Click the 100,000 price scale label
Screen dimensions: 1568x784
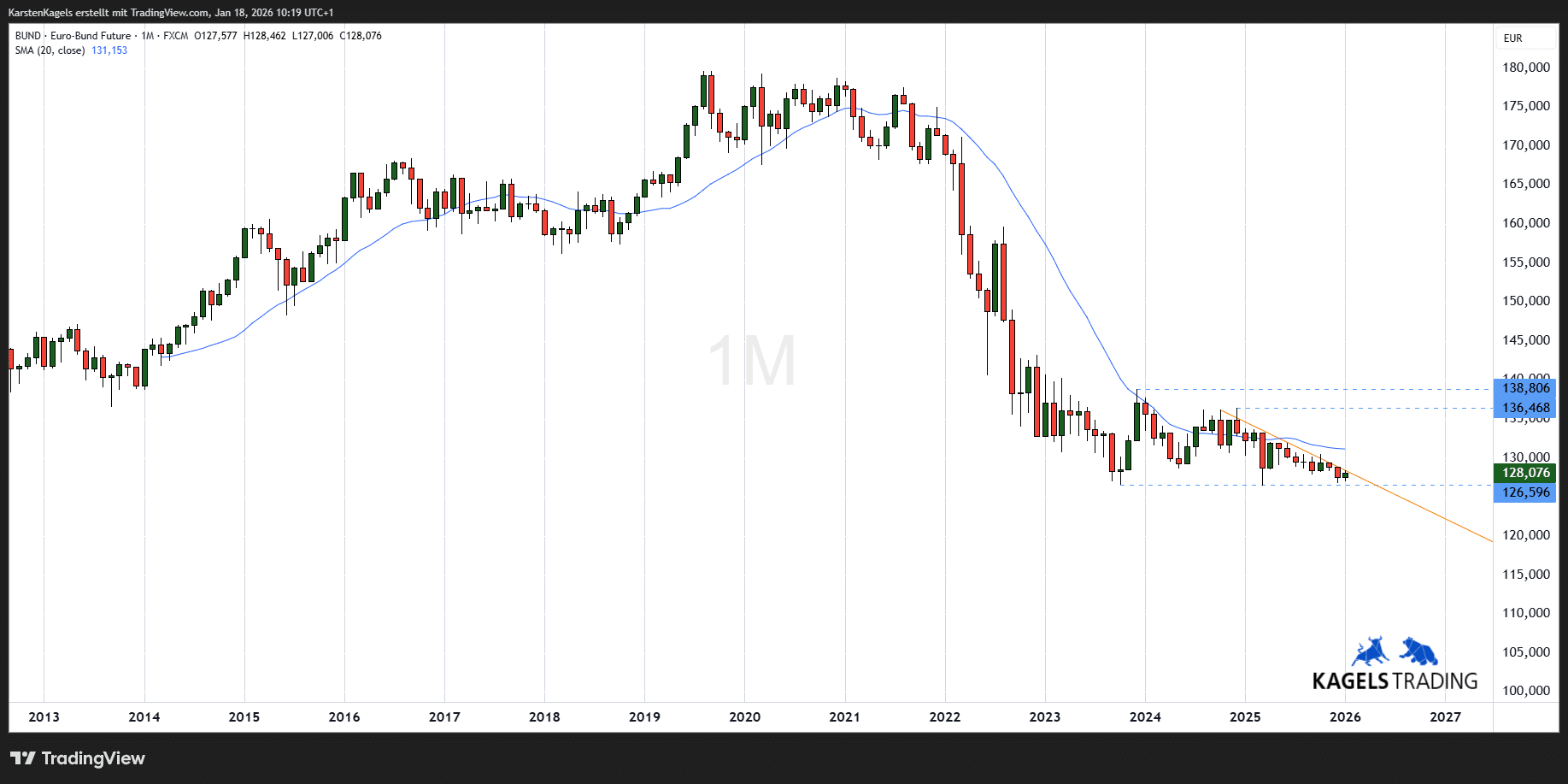[1525, 691]
